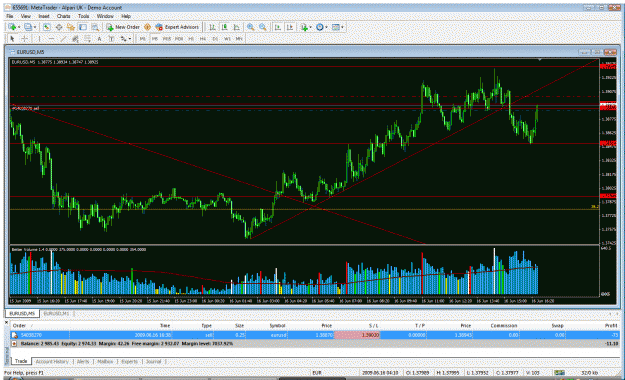Toggle the Terminal window icon

pos(83,27)
